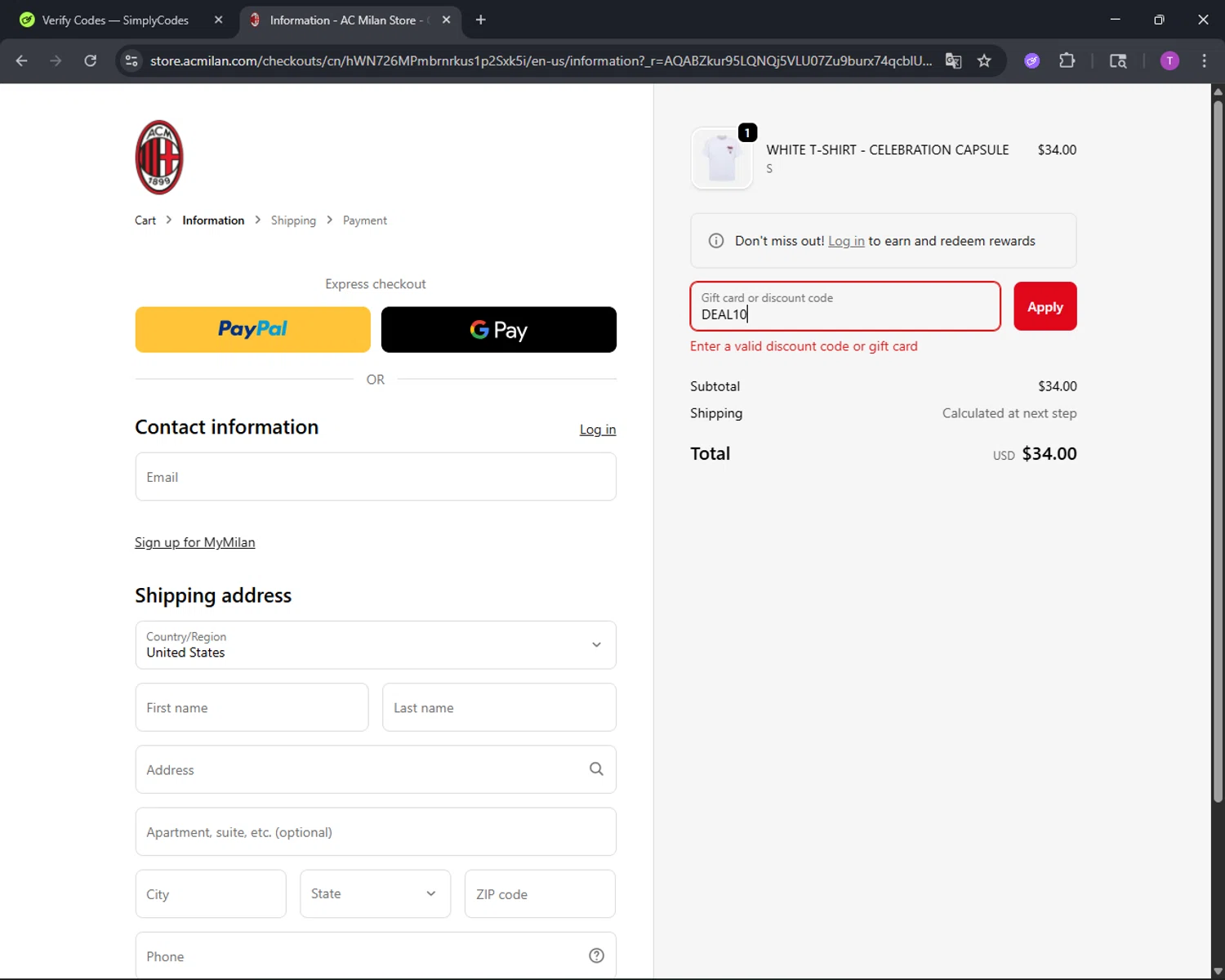This screenshot has width=1225, height=980.
Task: Click the AC Milan crest logo
Action: pyautogui.click(x=159, y=158)
